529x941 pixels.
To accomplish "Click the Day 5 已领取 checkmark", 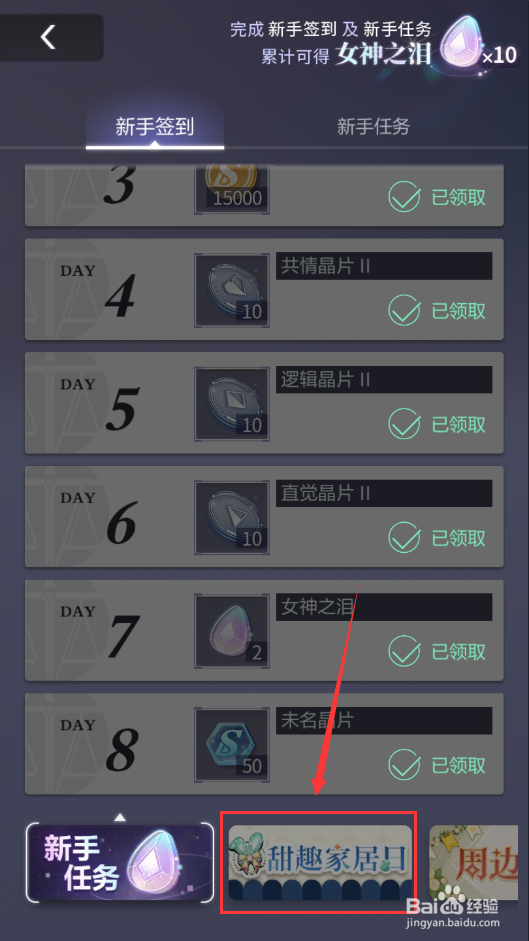I will pos(404,424).
